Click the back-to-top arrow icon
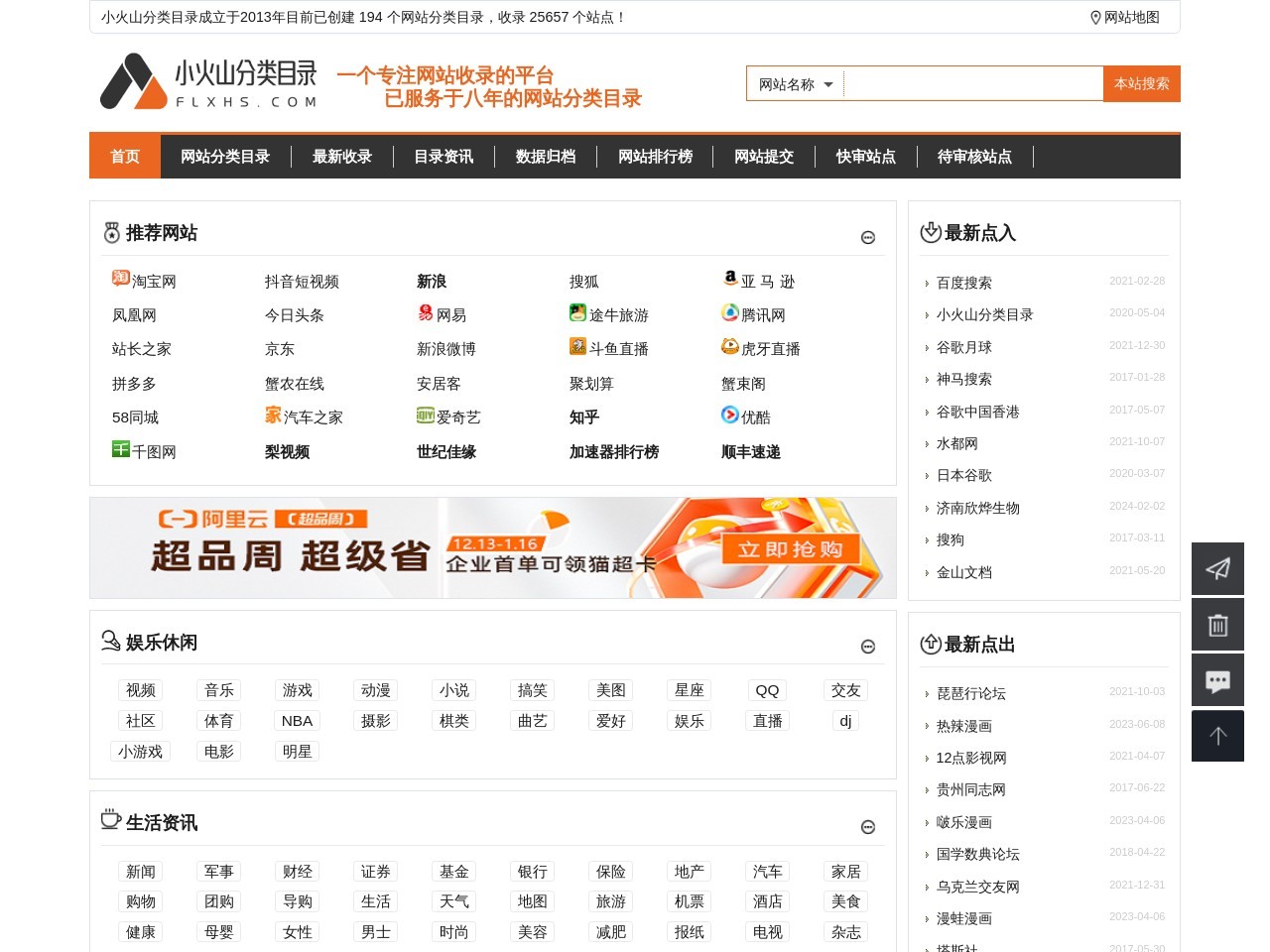This screenshot has height=952, width=1270. click(1217, 736)
